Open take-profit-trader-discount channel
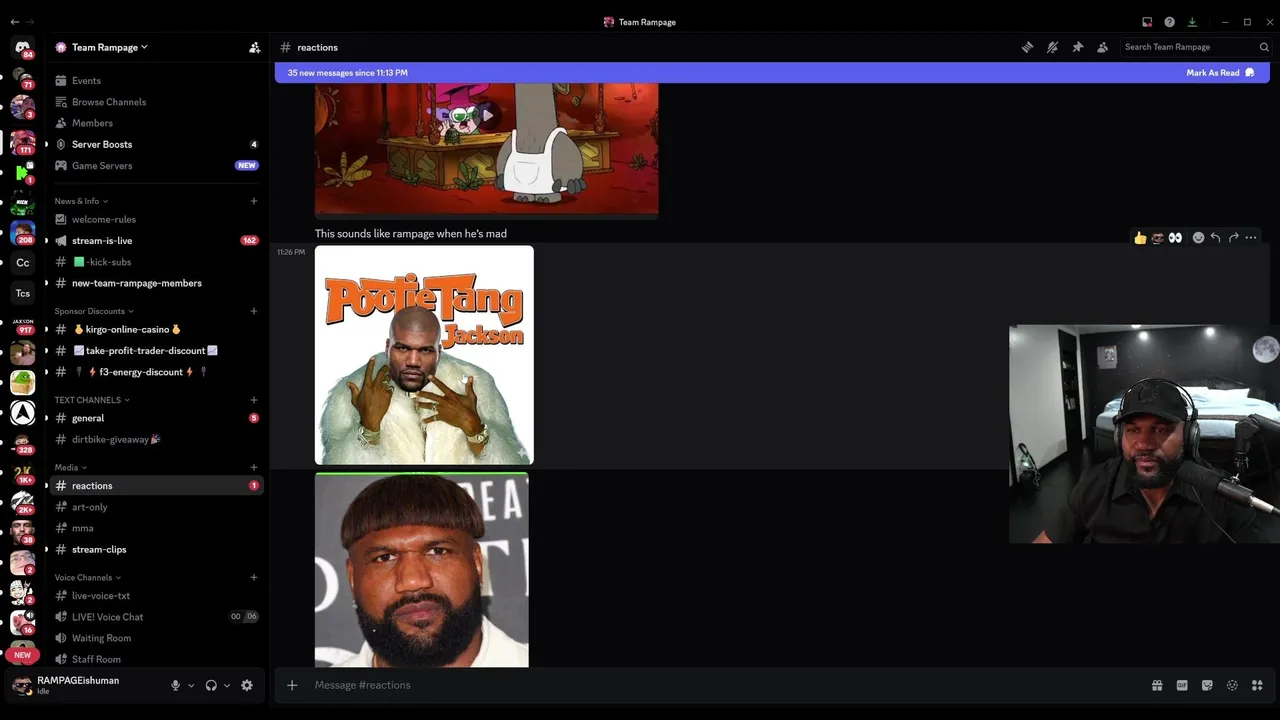This screenshot has width=1280, height=720. point(155,351)
